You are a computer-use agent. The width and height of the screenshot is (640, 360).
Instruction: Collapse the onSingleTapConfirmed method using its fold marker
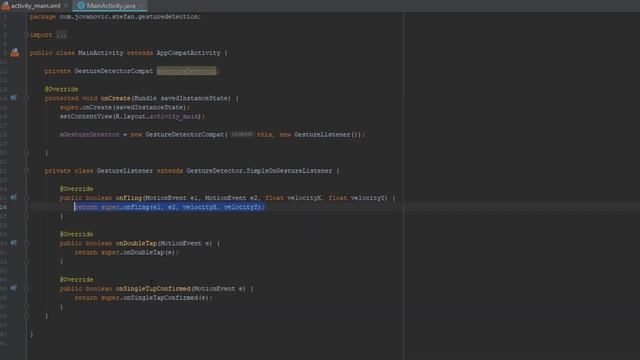point(26,289)
